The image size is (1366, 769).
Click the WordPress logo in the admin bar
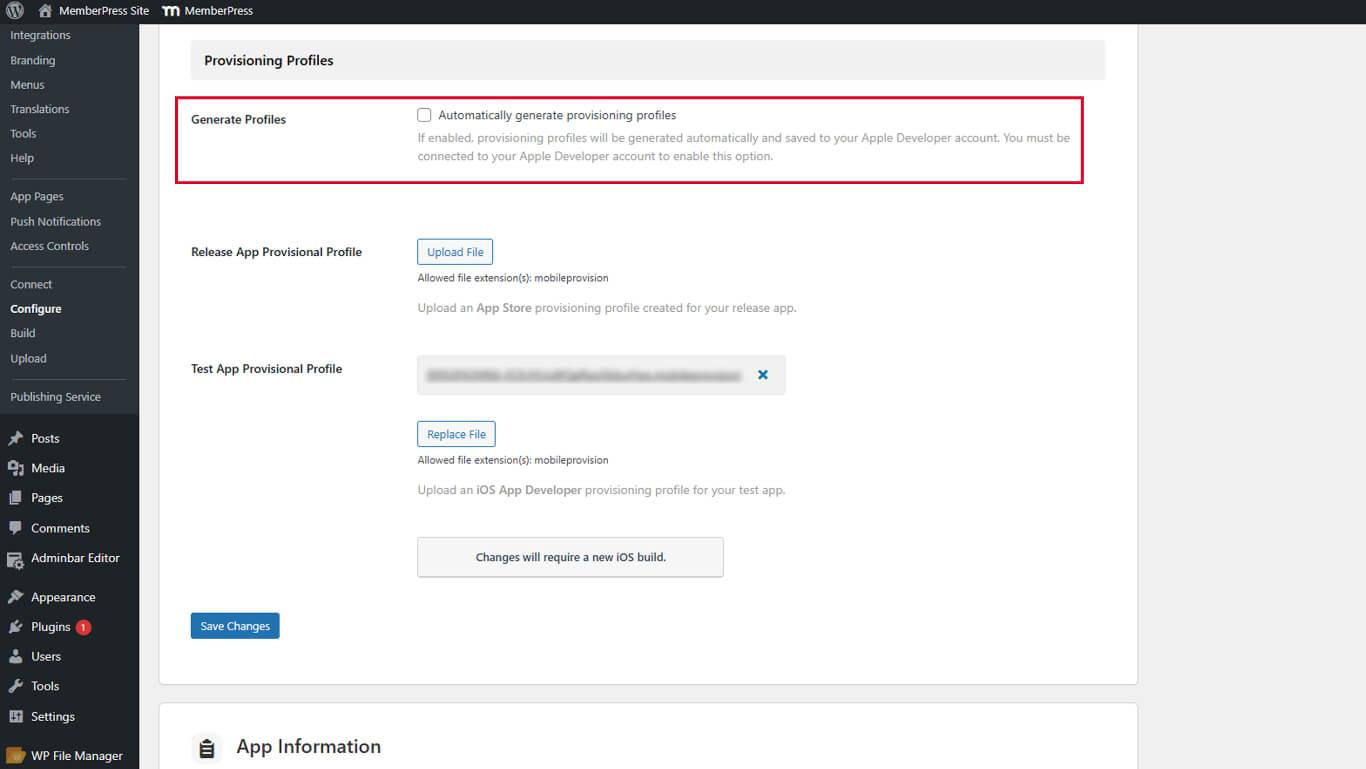(x=13, y=11)
